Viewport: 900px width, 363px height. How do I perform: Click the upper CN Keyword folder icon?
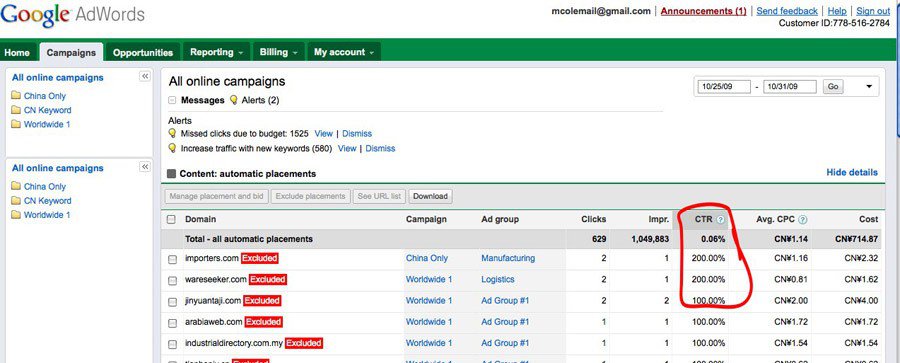pos(16,110)
